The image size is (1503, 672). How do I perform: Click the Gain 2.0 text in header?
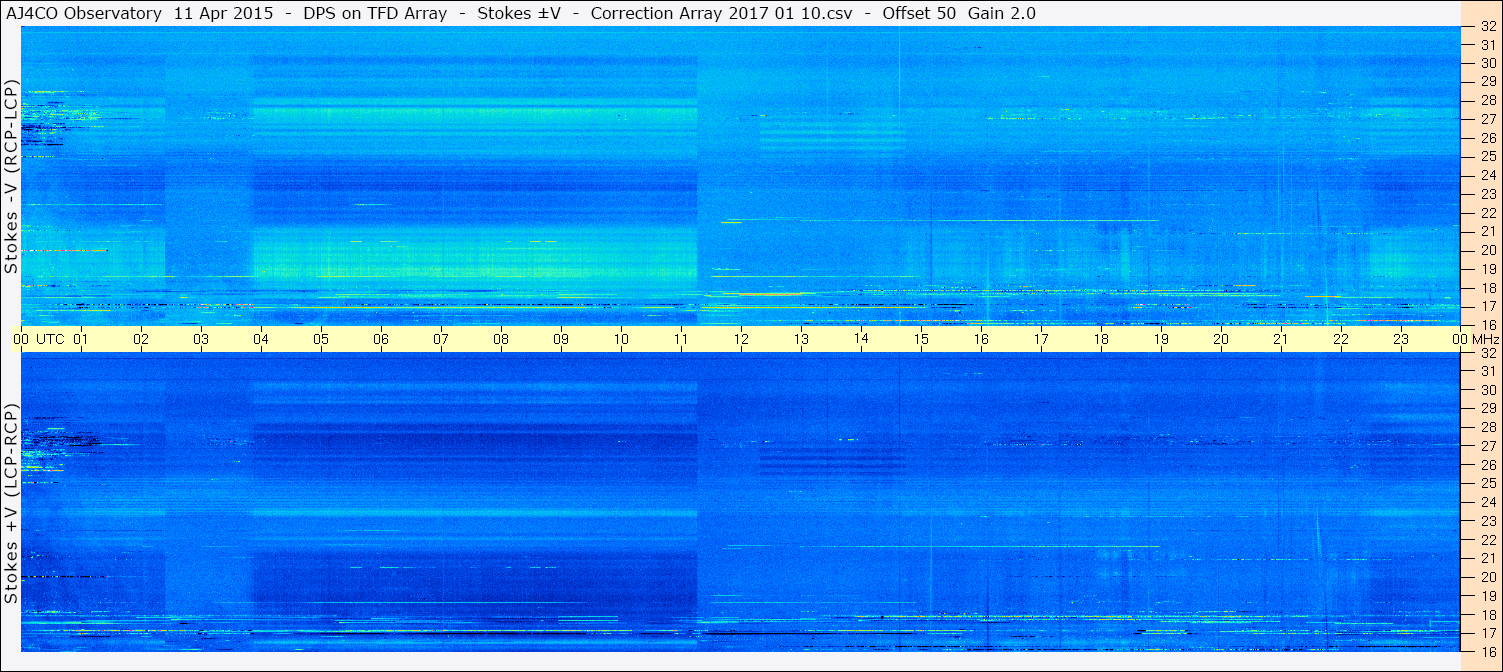point(1002,13)
